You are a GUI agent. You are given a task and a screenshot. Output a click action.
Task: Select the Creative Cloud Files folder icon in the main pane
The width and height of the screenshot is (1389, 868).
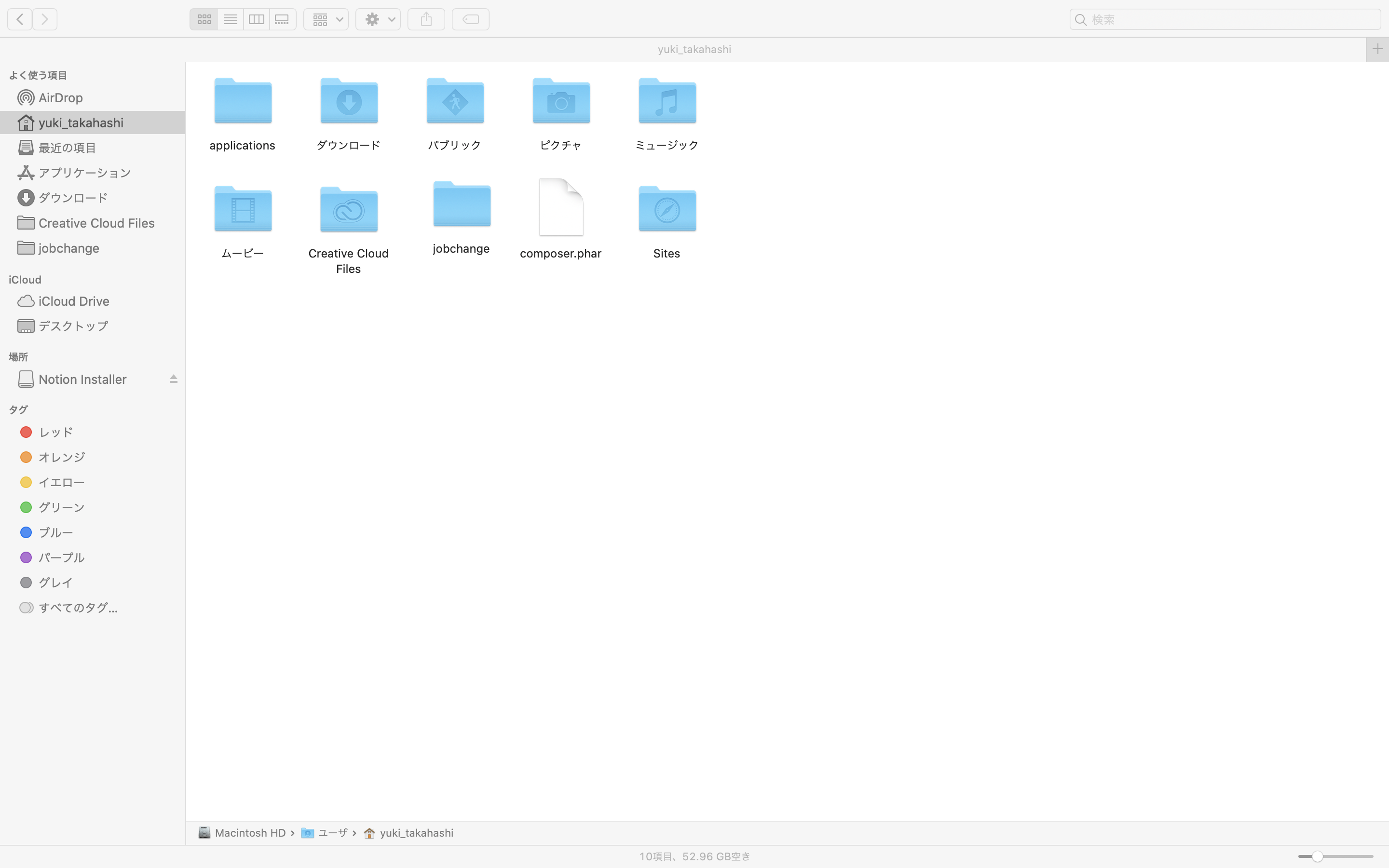[x=349, y=209]
